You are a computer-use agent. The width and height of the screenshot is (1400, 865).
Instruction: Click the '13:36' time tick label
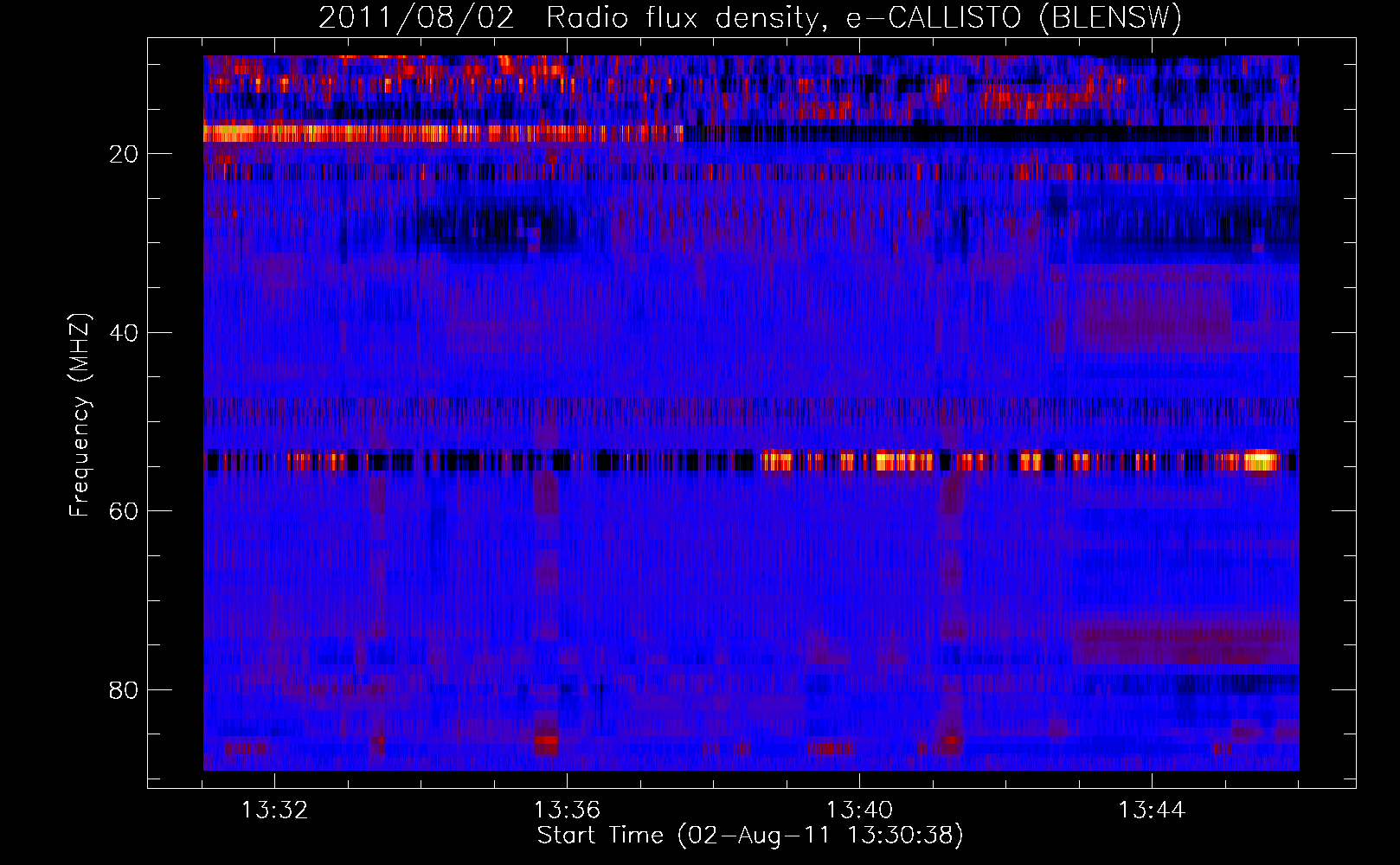pyautogui.click(x=567, y=811)
